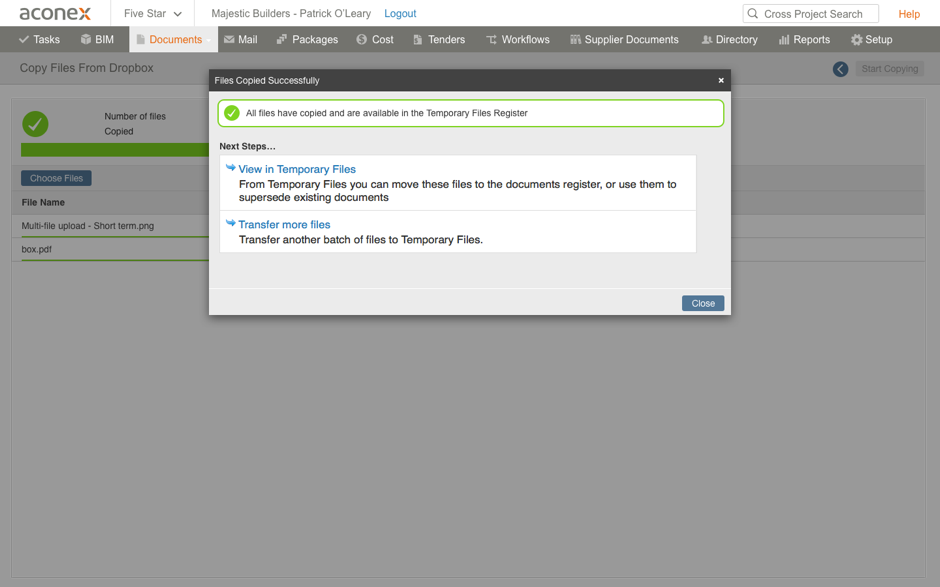Open the Tasks menu
Screen dimensions: 940x587
[40, 40]
